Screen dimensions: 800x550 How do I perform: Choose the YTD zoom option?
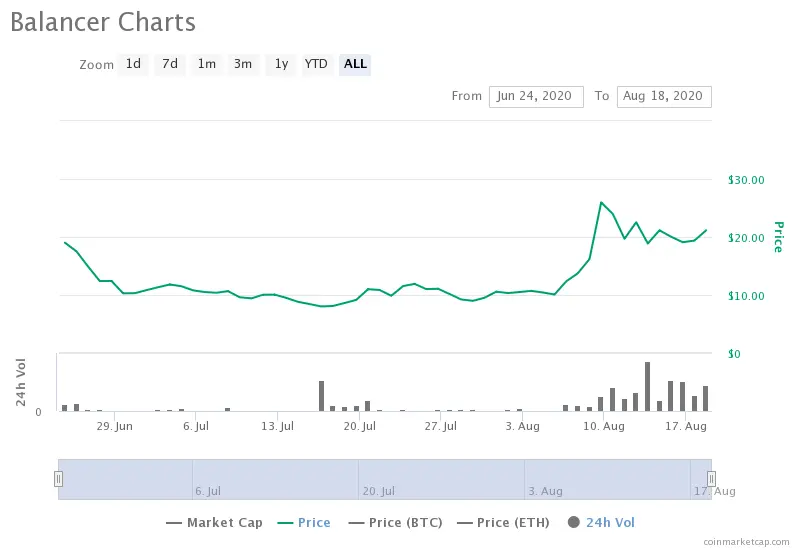(316, 64)
